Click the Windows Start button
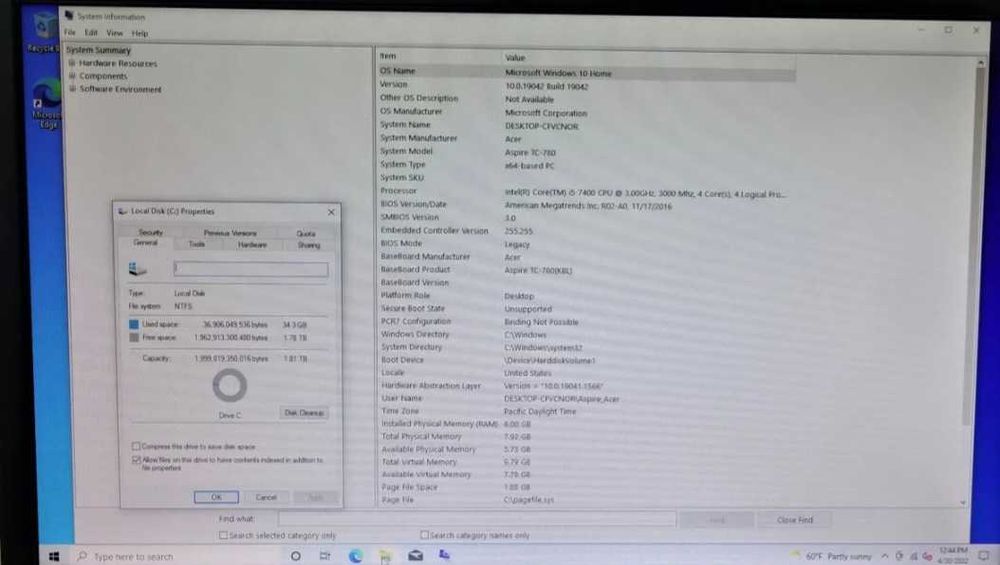The height and width of the screenshot is (565, 1000). [x=54, y=557]
